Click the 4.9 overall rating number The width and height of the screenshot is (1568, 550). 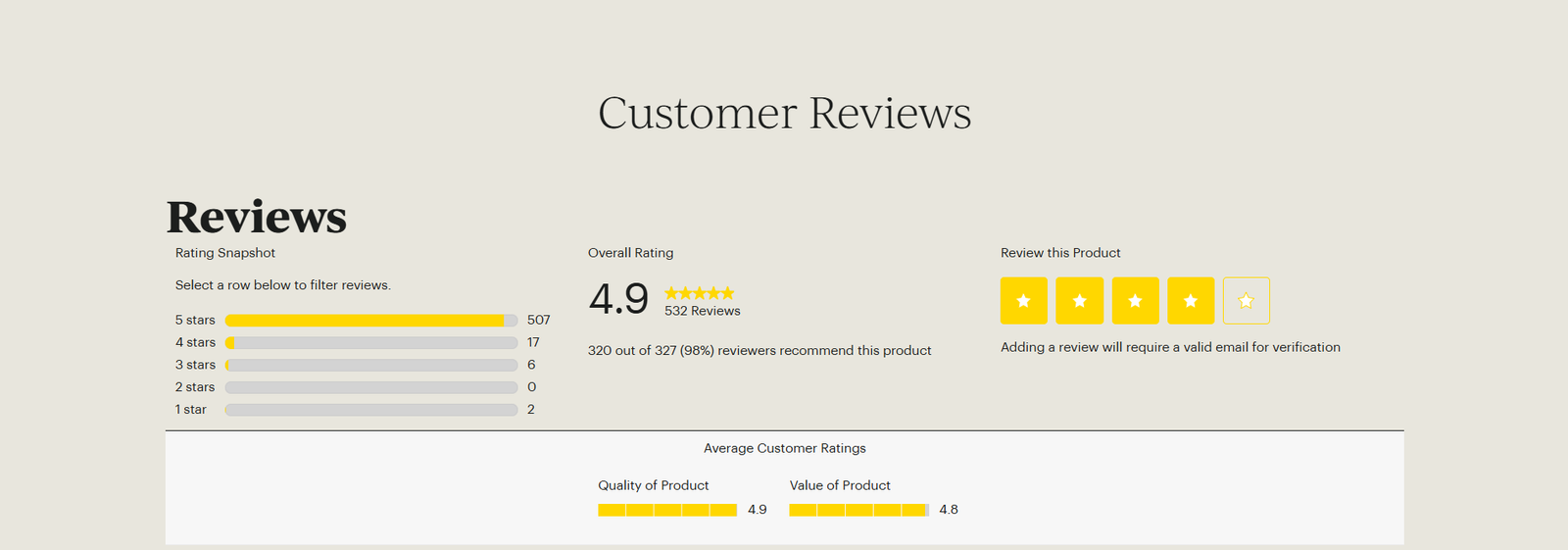tap(618, 299)
